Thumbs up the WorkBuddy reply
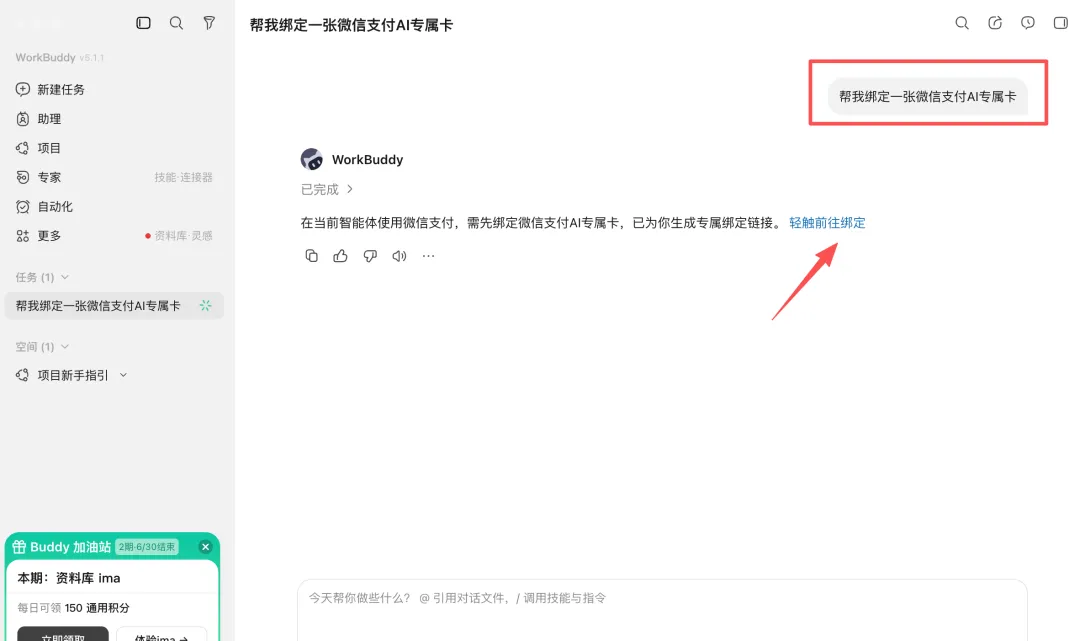This screenshot has height=641, width=1080. pyautogui.click(x=340, y=256)
